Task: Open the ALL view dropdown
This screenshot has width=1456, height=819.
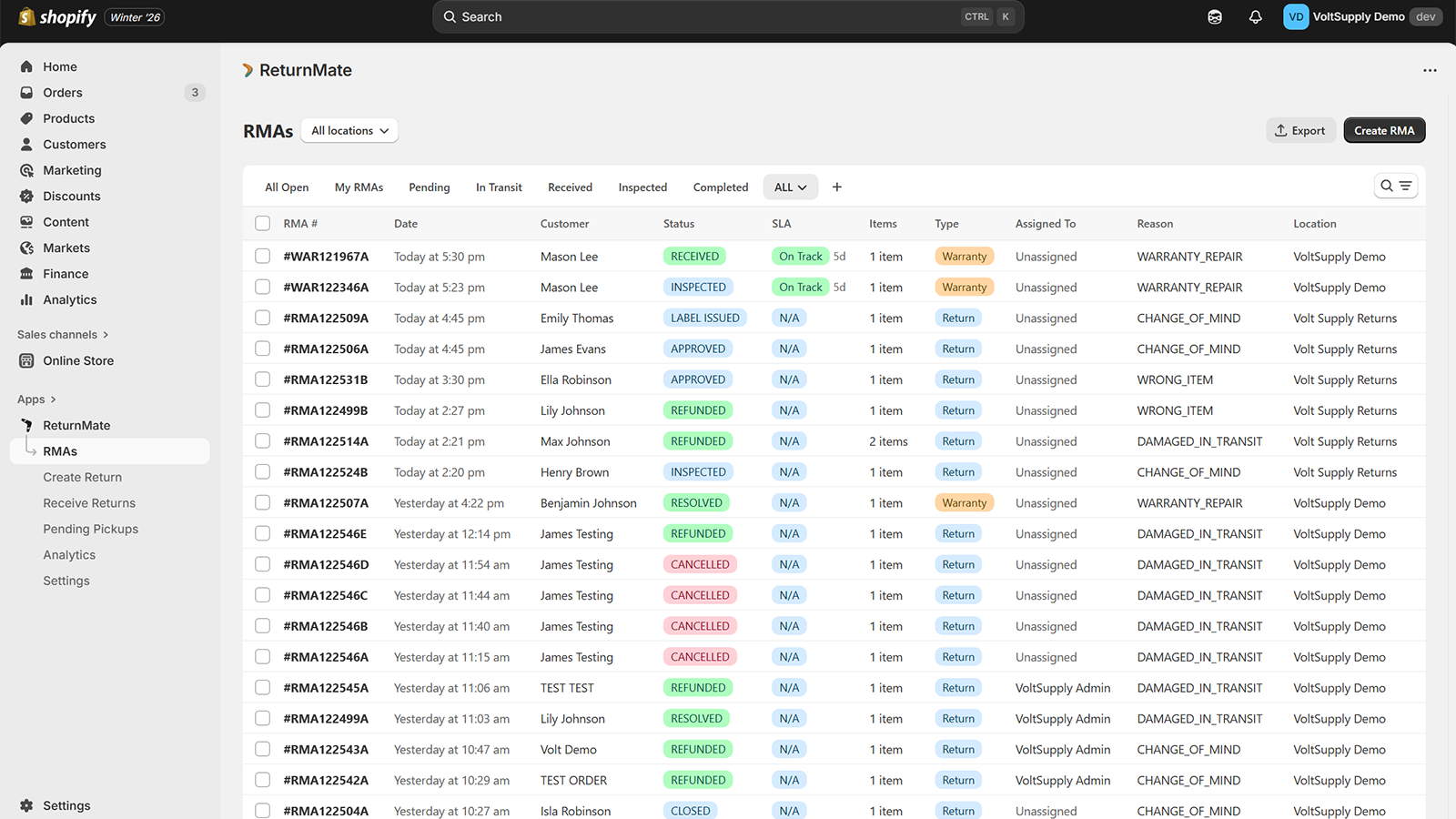Action: (x=790, y=187)
